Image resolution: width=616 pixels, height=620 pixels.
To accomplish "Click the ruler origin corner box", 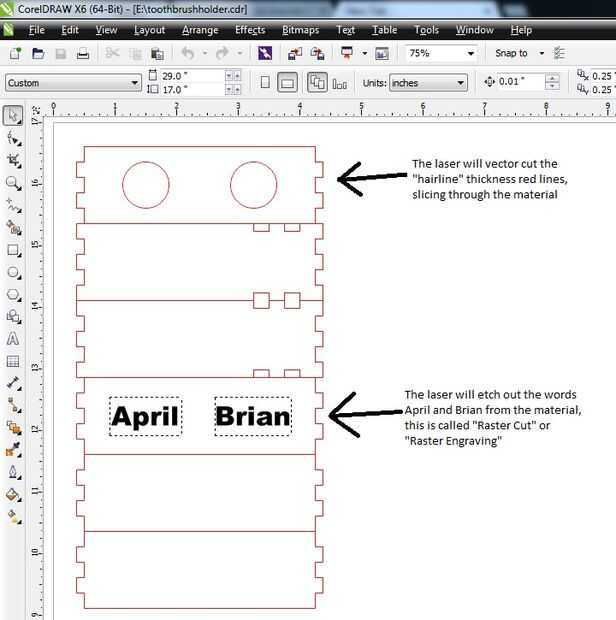I will [x=36, y=110].
